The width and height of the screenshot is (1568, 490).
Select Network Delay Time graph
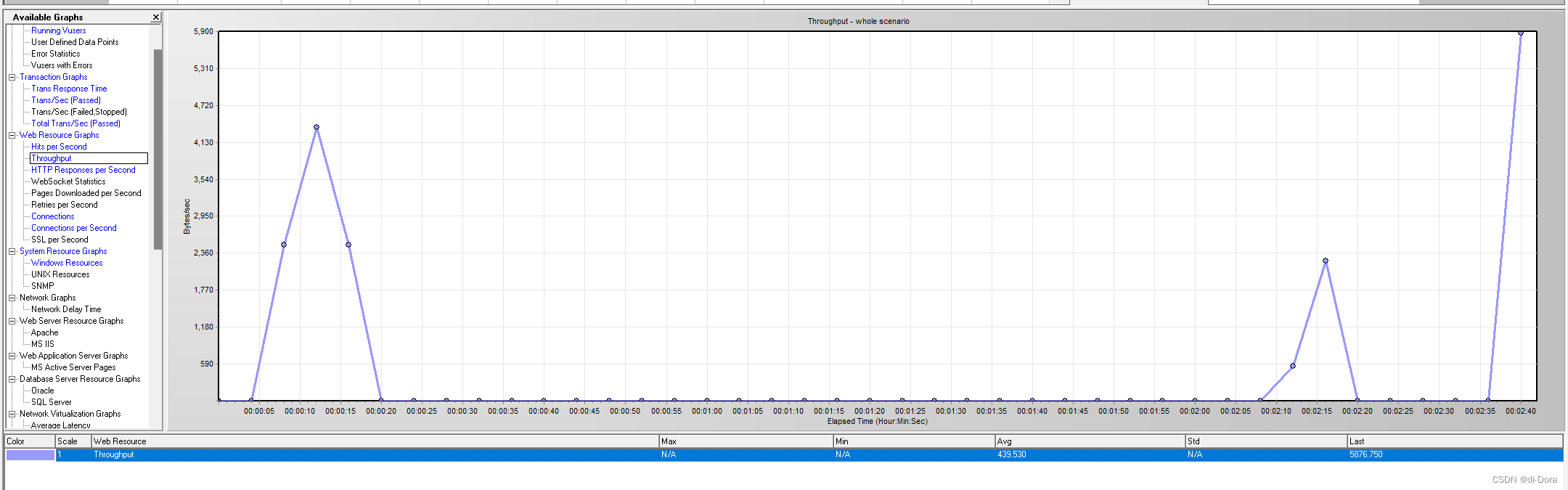click(x=66, y=309)
